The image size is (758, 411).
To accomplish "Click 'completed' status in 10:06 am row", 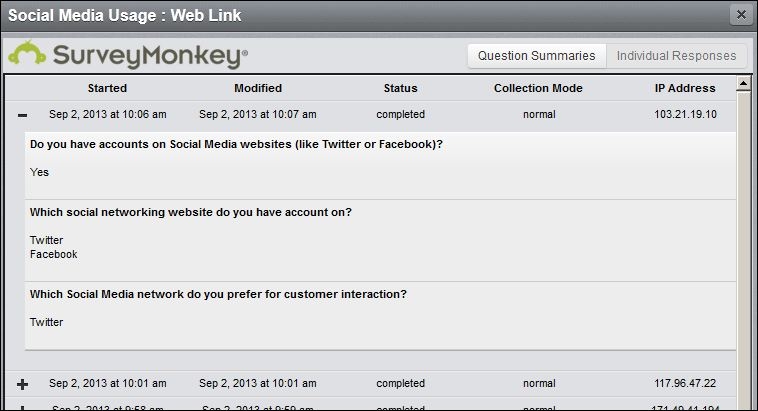I will (x=401, y=115).
